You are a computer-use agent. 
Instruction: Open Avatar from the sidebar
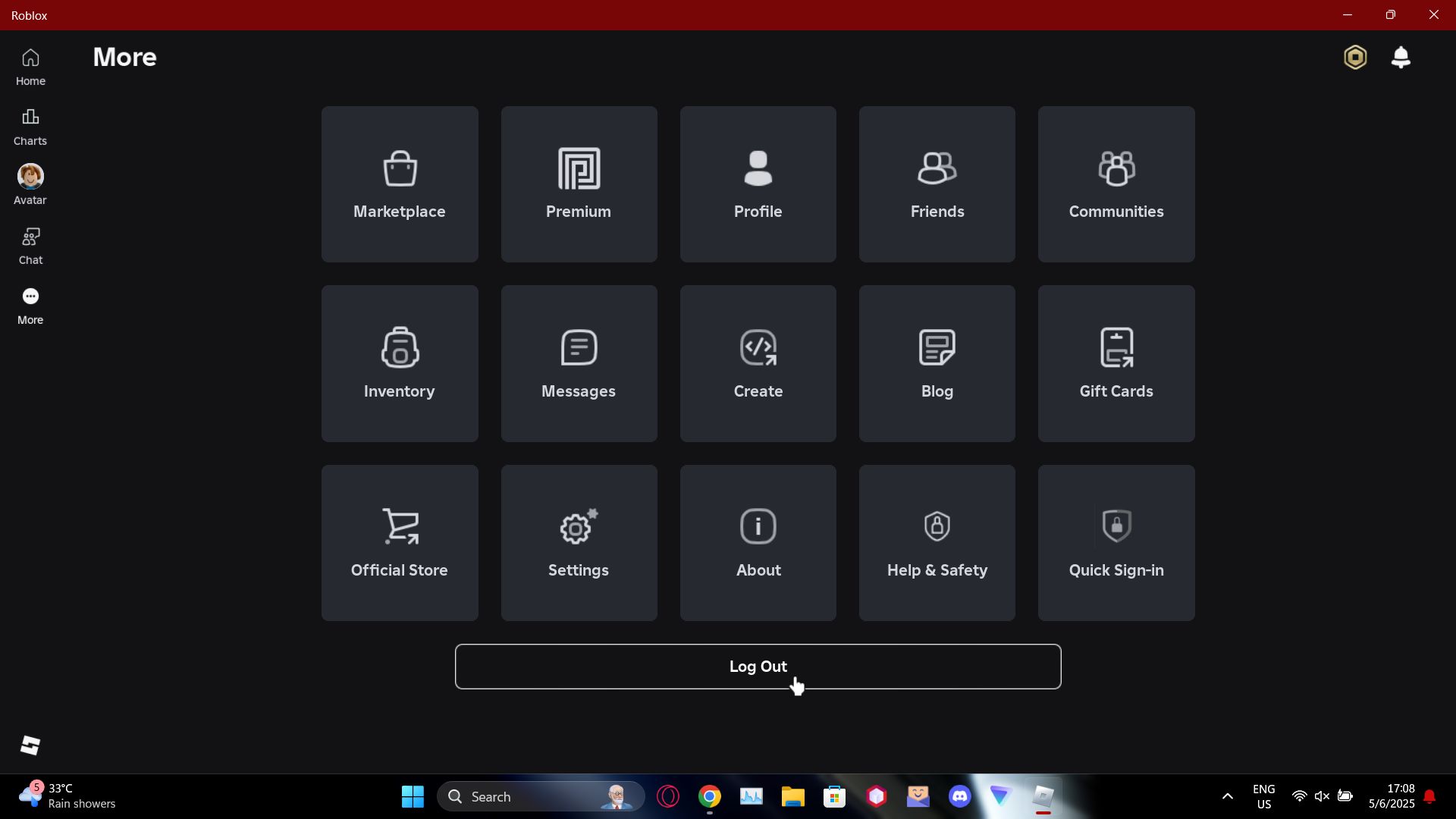click(x=30, y=186)
